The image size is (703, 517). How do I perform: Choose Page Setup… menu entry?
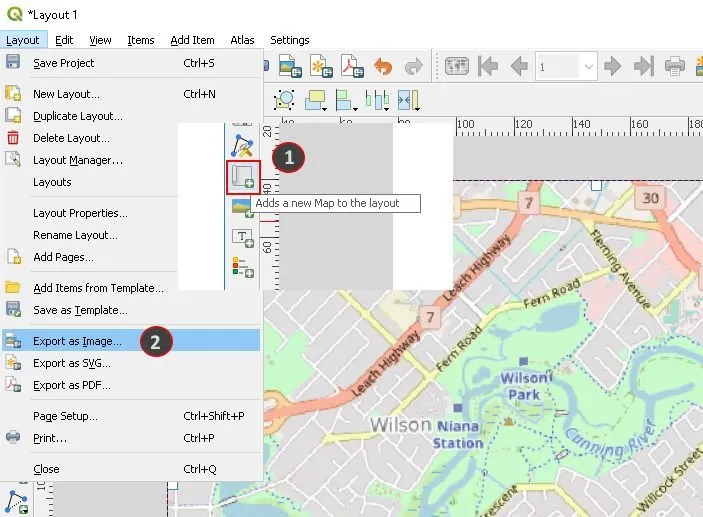pos(131,416)
